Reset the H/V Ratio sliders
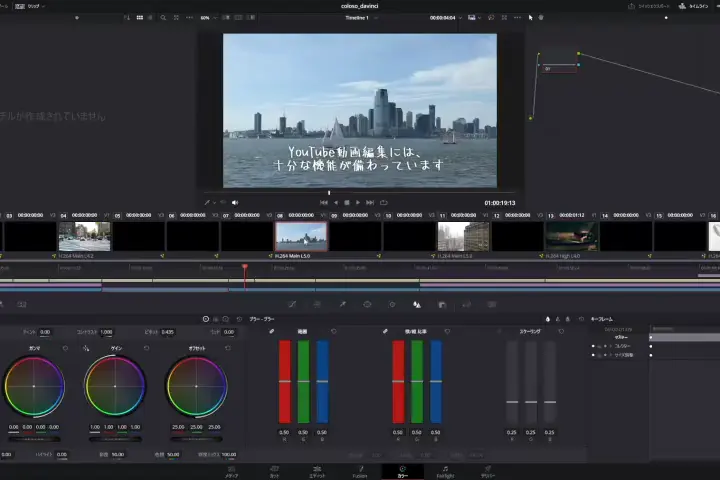The width and height of the screenshot is (720, 480). point(447,331)
